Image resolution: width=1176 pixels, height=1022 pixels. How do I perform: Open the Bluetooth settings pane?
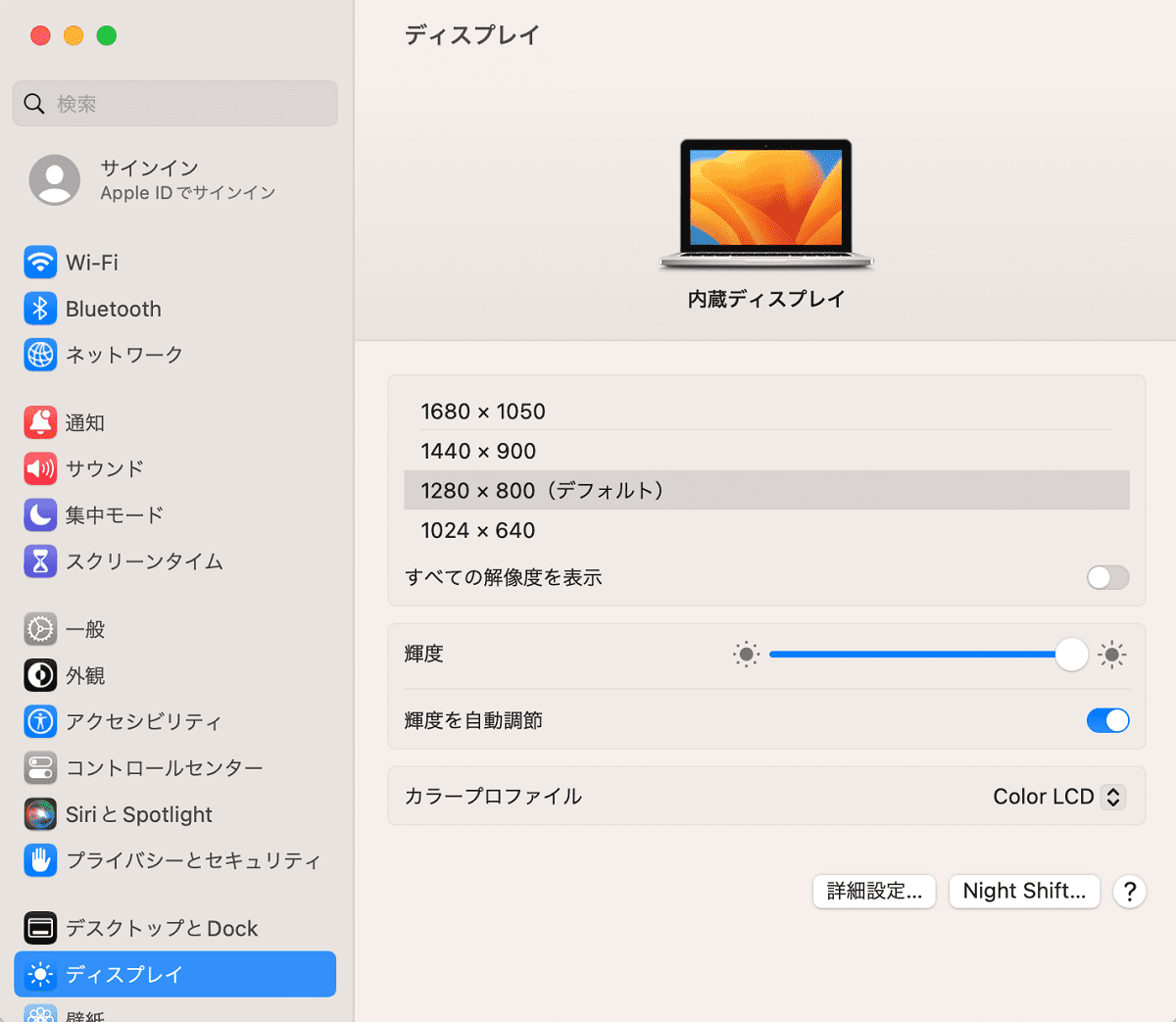(175, 309)
